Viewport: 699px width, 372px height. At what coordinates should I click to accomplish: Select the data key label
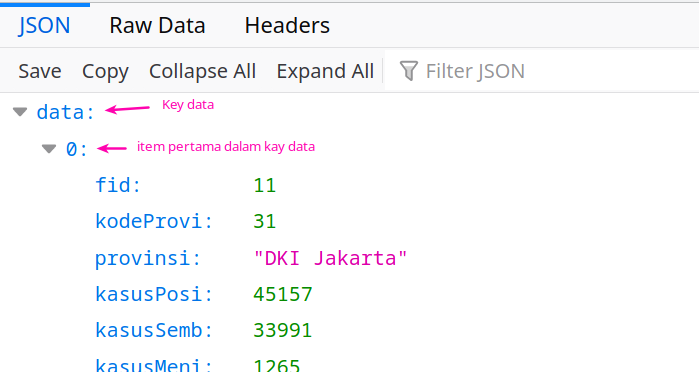pos(66,112)
